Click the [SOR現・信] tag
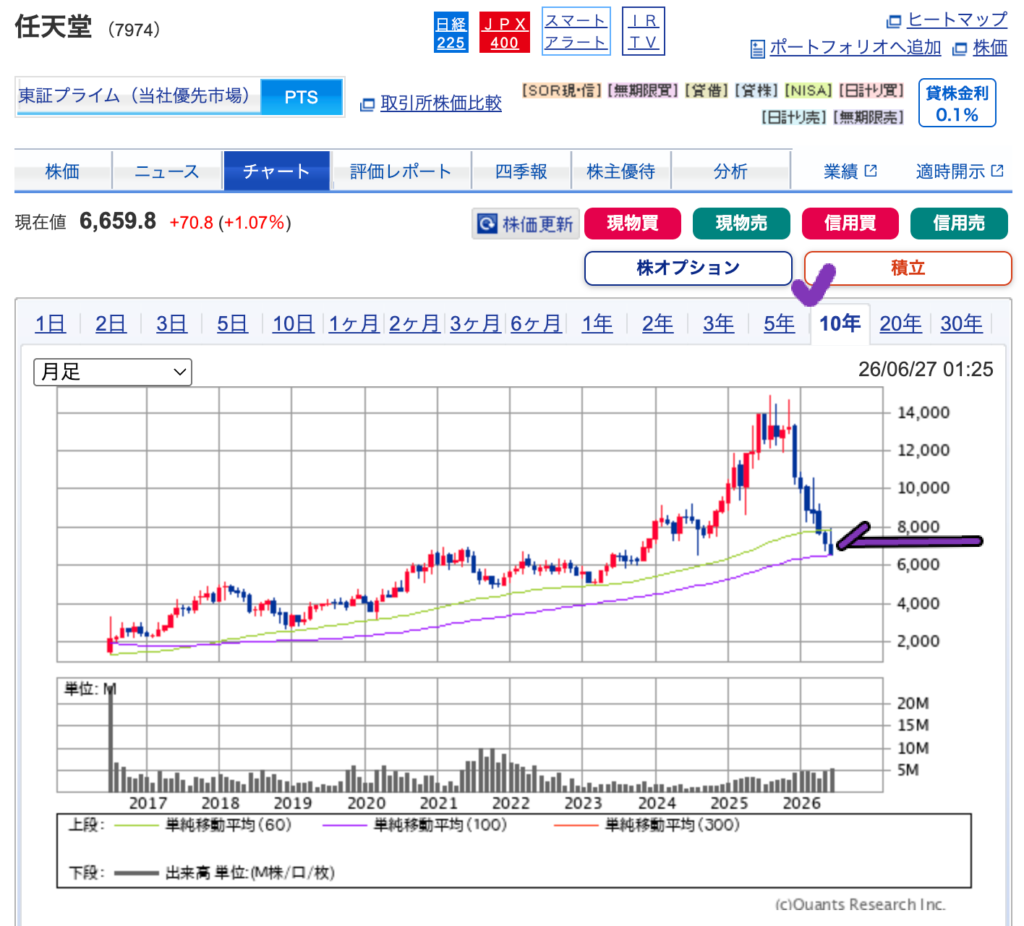Screen dimensions: 1024x926 [562, 90]
